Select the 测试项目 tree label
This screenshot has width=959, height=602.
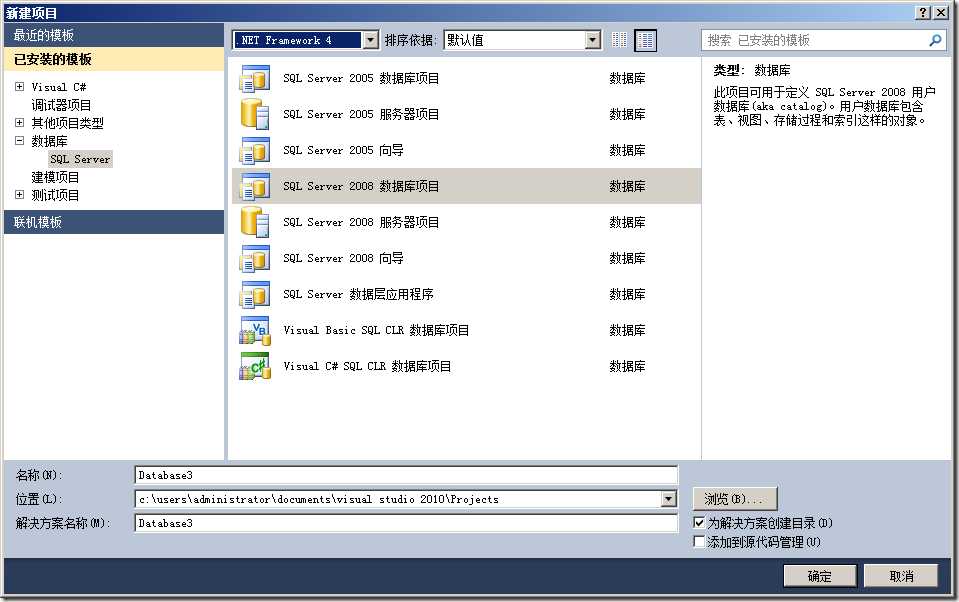click(x=55, y=195)
